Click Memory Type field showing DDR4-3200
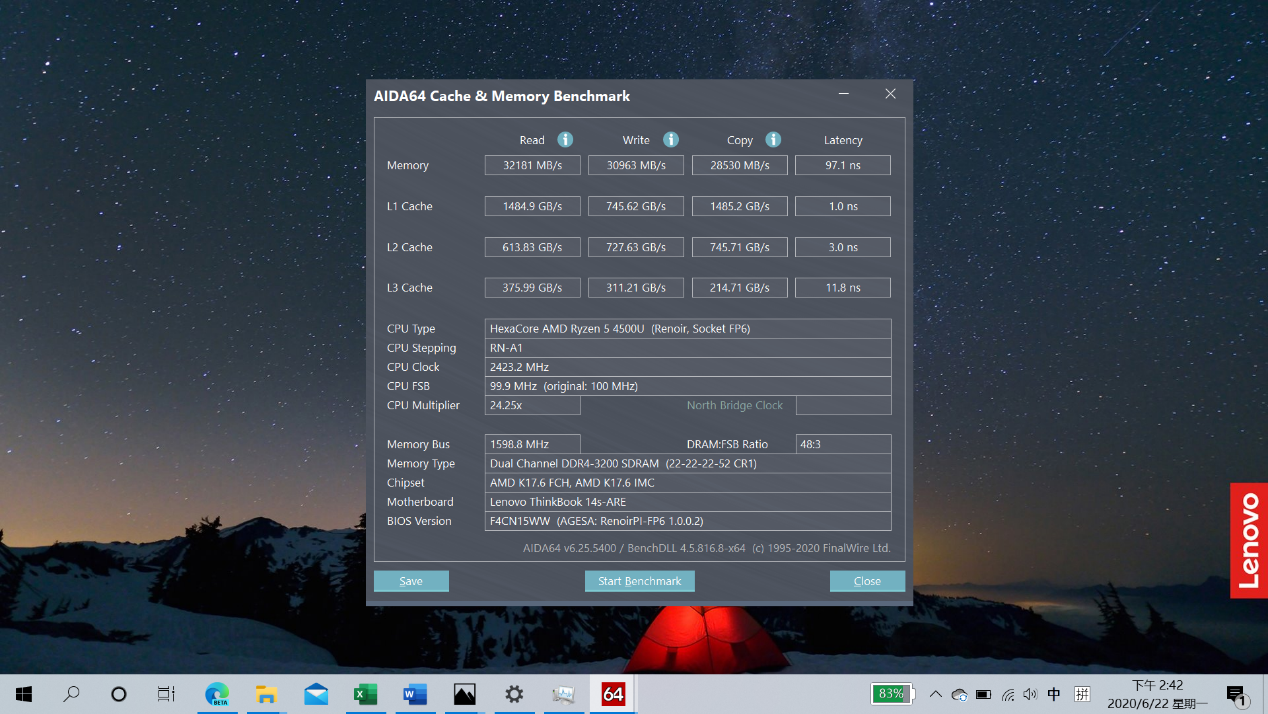This screenshot has height=714, width=1268. (688, 464)
